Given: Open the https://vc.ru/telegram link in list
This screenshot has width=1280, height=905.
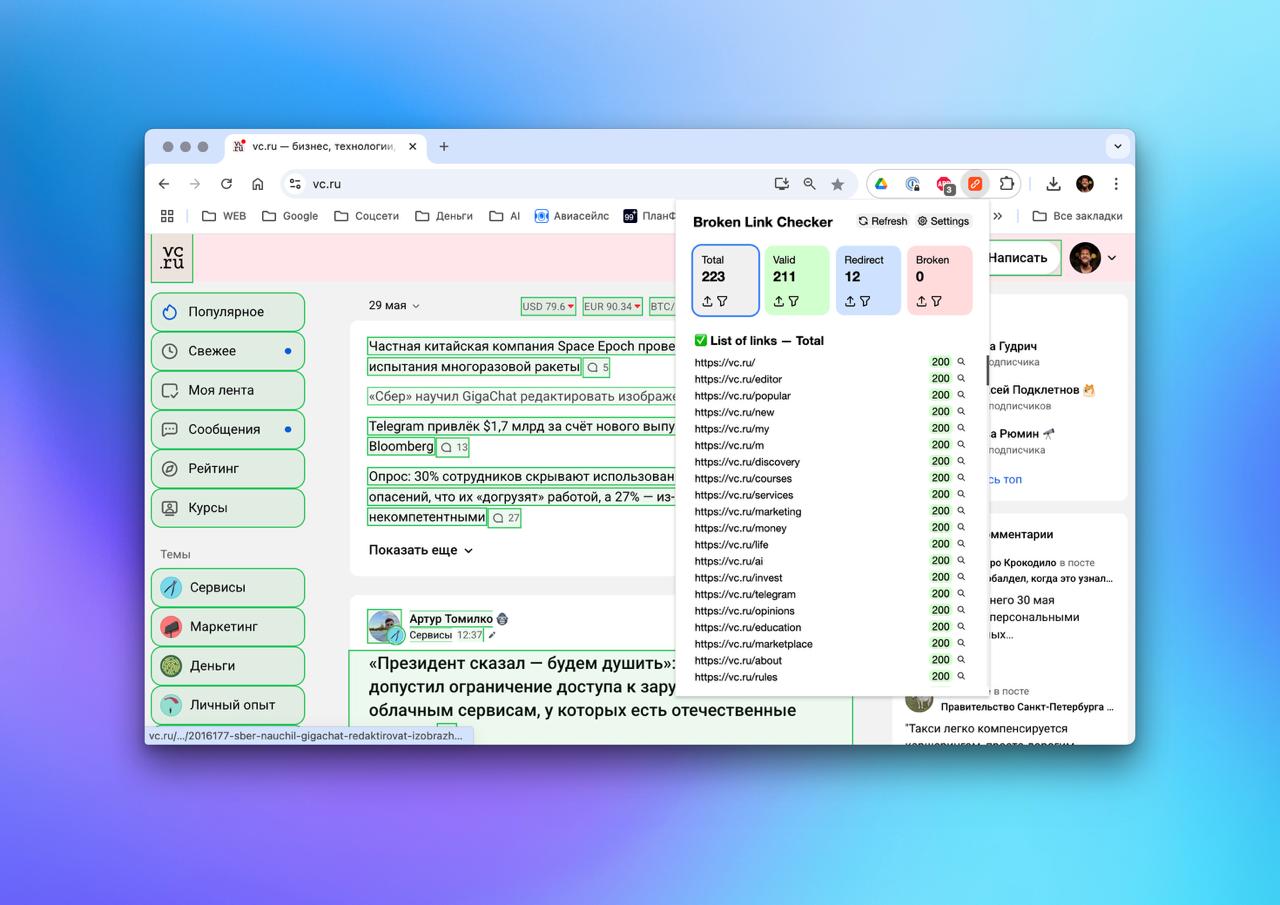Looking at the screenshot, I should [x=745, y=594].
